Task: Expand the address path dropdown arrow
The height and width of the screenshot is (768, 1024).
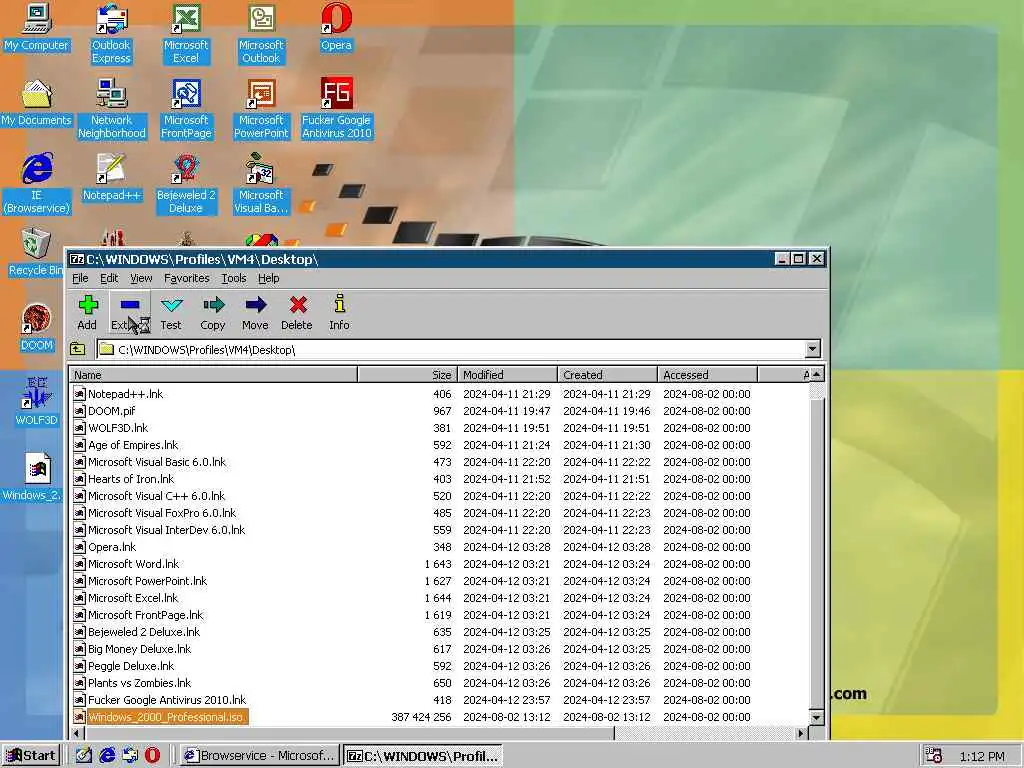Action: click(x=812, y=349)
